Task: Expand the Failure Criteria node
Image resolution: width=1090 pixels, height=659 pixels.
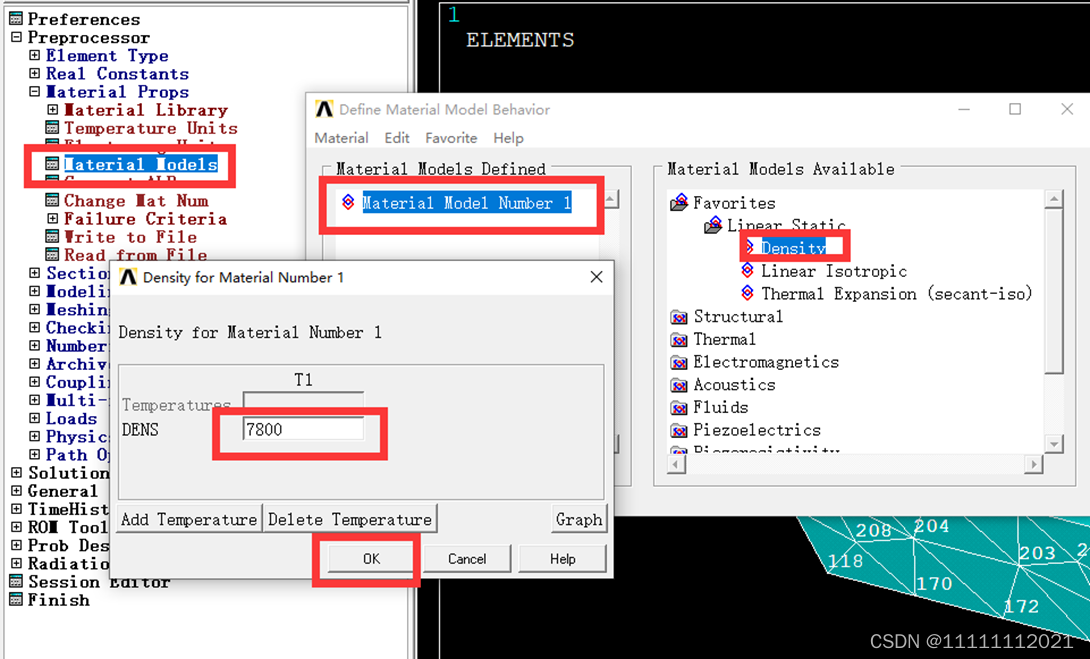Action: pyautogui.click(x=52, y=218)
